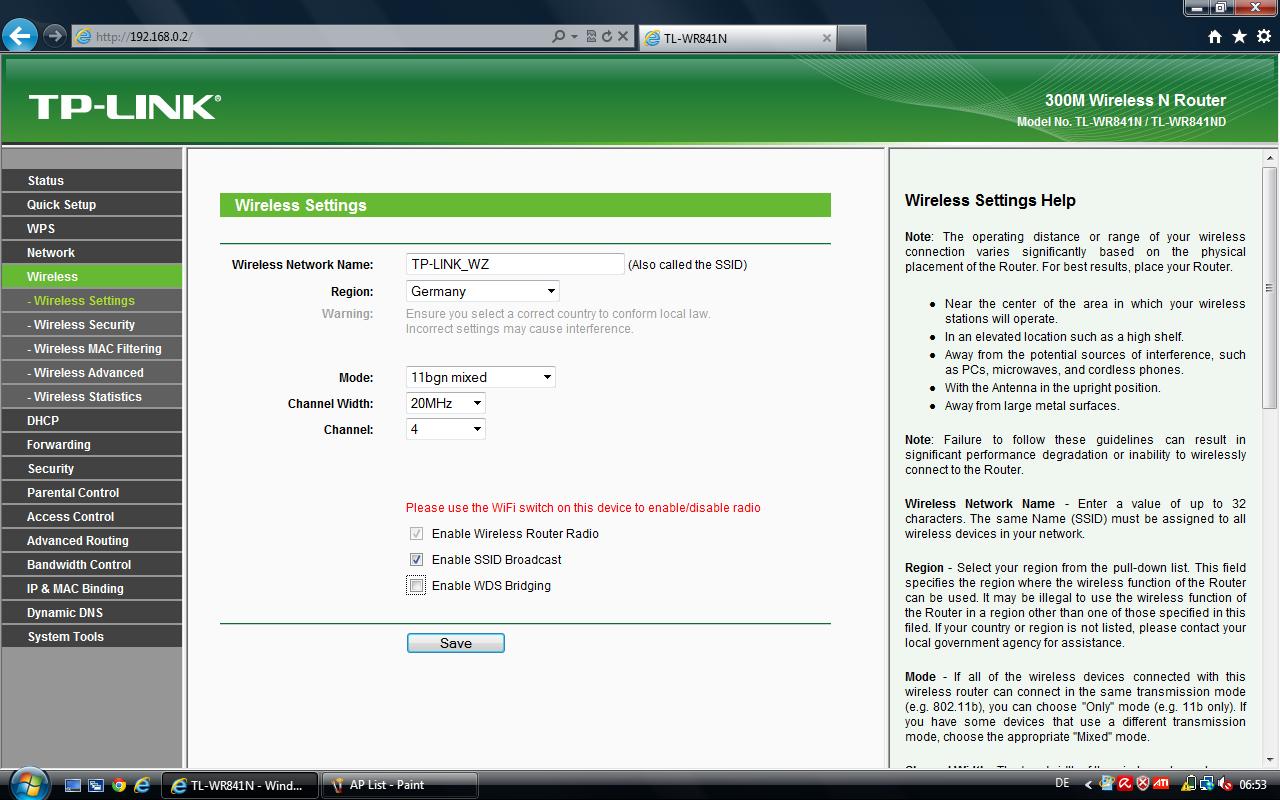
Task: Launch Internet Explorer from quick launch
Action: pyautogui.click(x=142, y=785)
